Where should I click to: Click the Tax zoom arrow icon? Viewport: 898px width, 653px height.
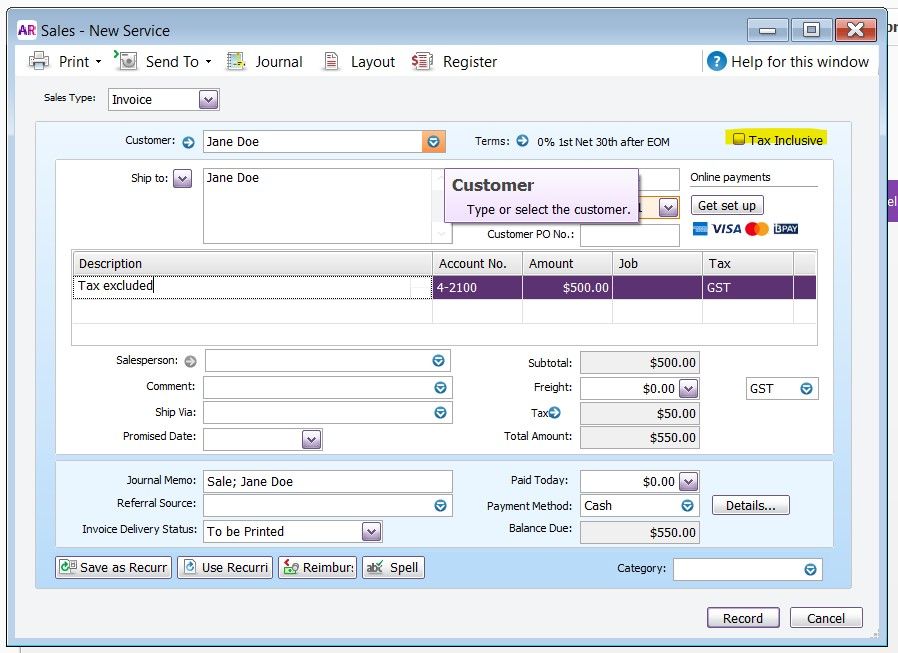(x=554, y=412)
